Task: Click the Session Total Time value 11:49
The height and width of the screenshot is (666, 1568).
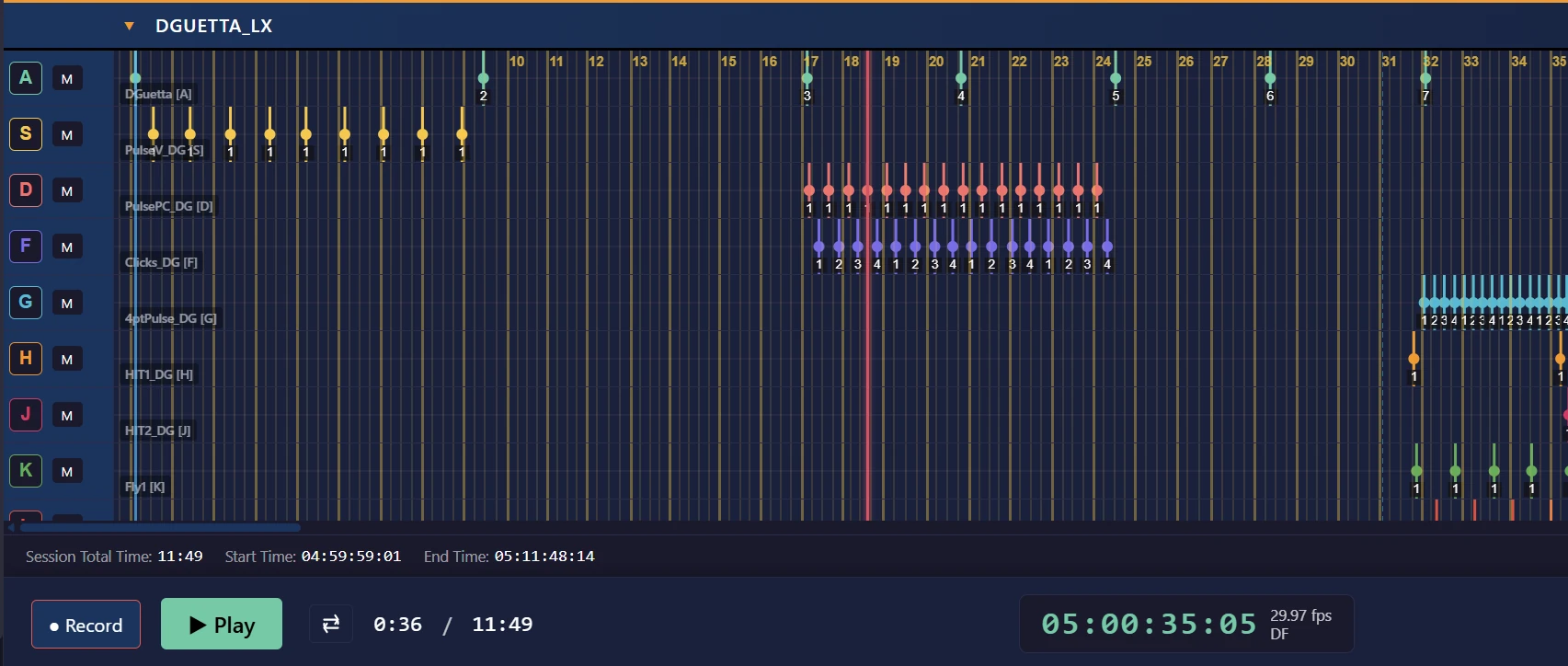Action: tap(180, 557)
